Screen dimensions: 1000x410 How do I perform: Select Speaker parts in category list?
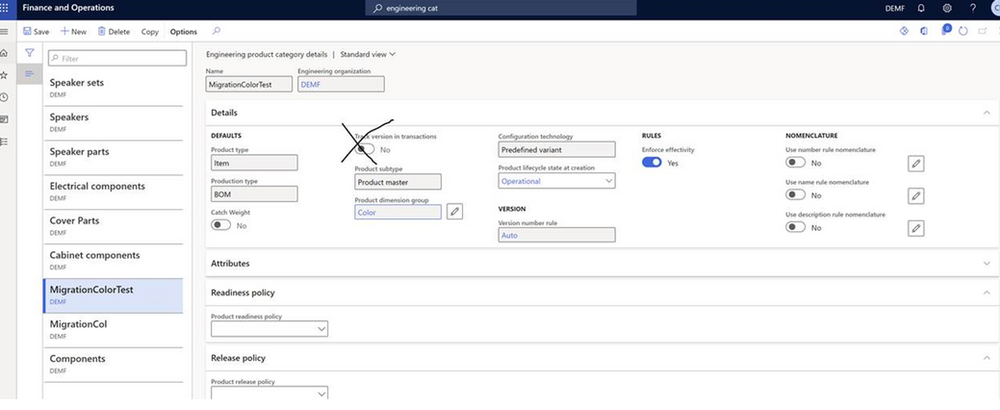point(113,156)
